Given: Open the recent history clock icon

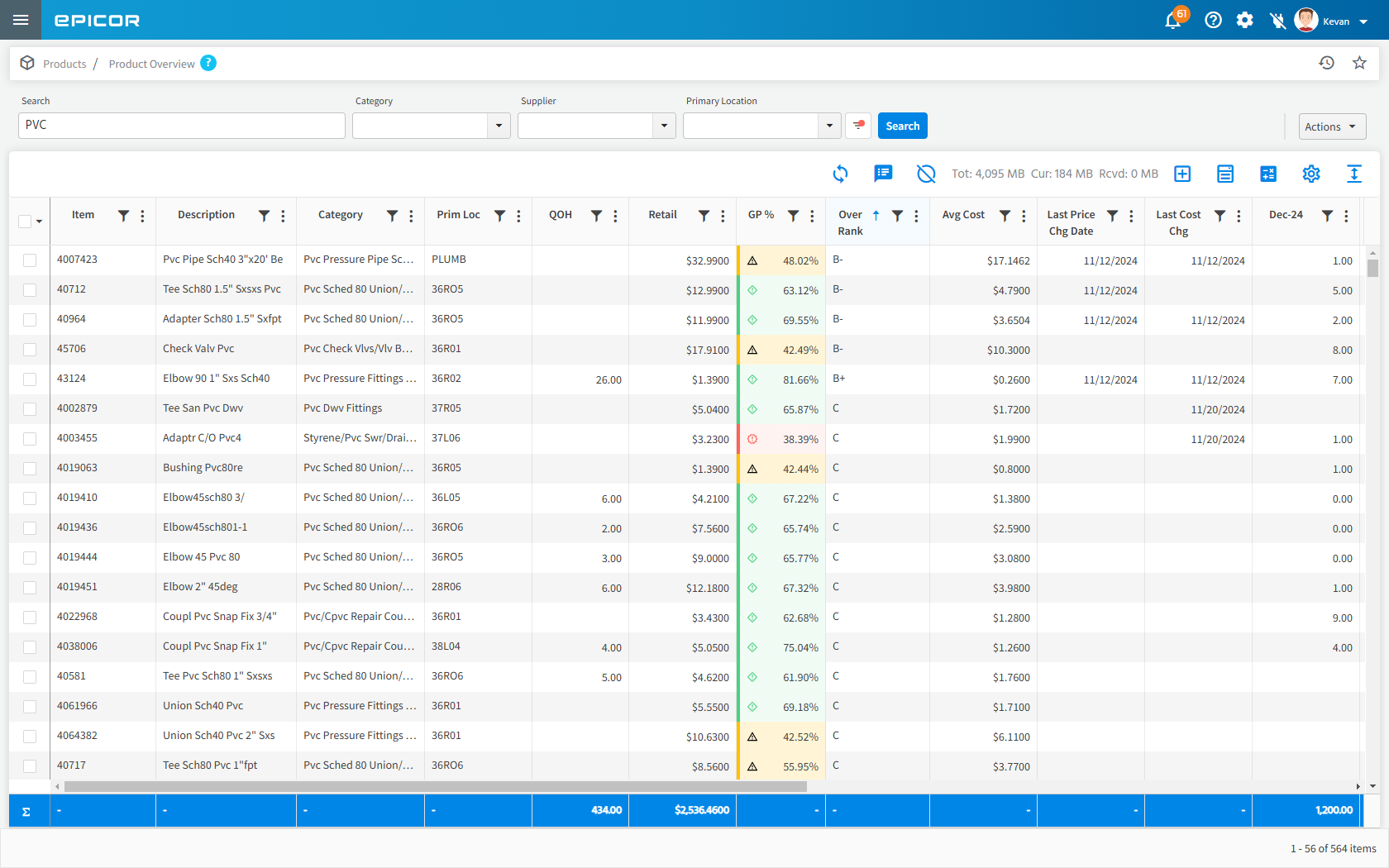Looking at the screenshot, I should click(1326, 63).
